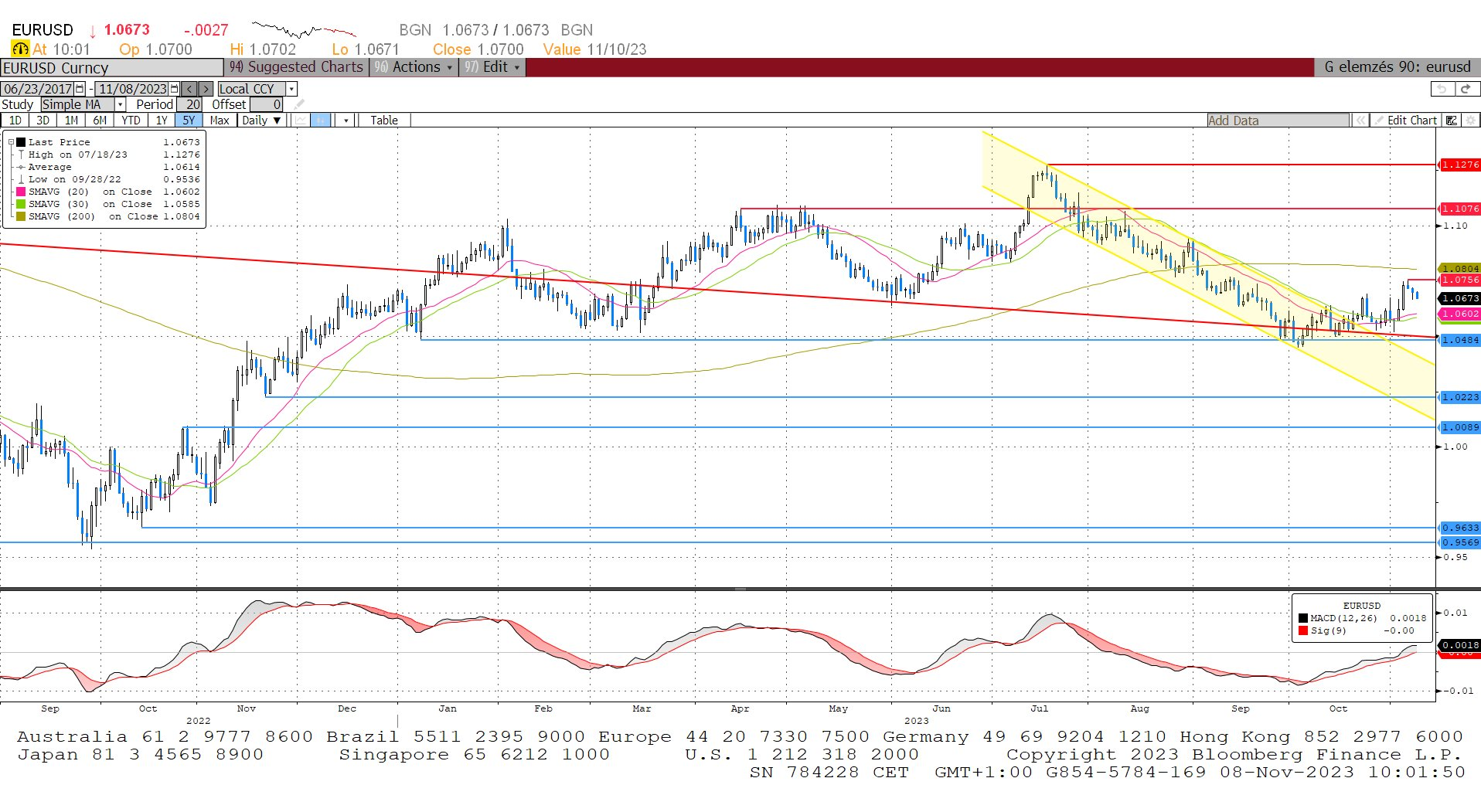The height and width of the screenshot is (812, 1481).
Task: Expand the Actions menu
Action: 414,67
